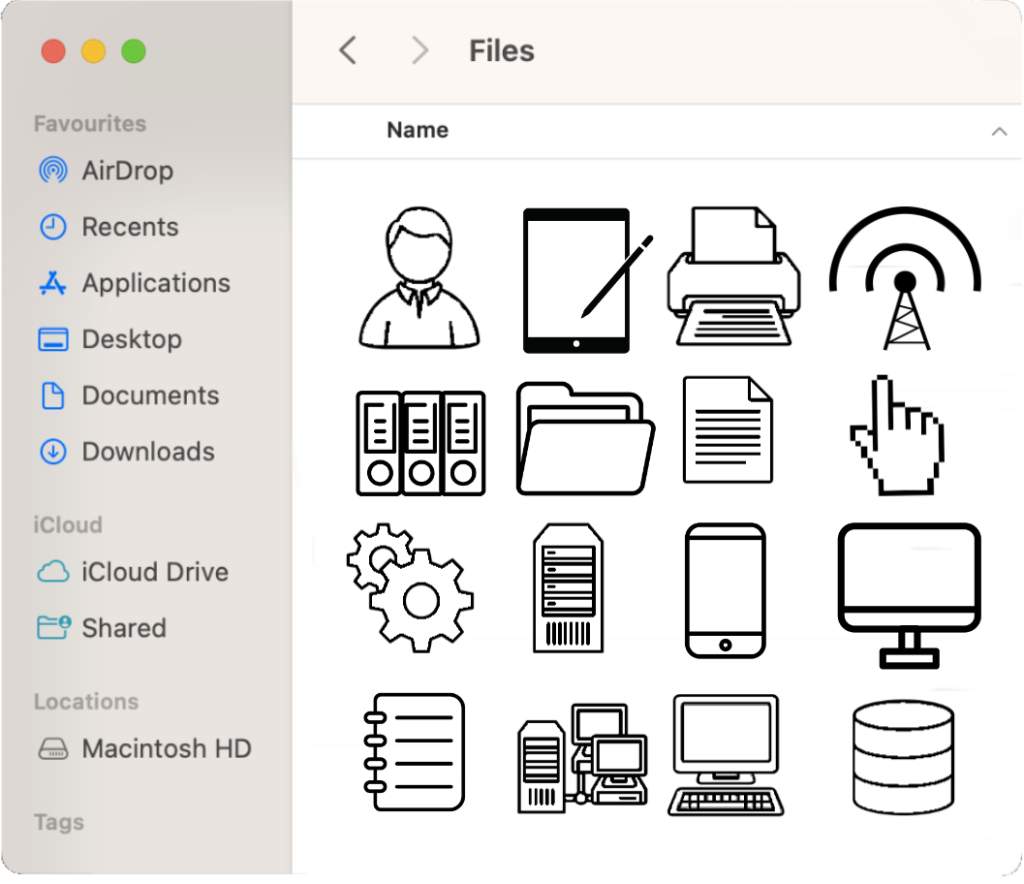The width and height of the screenshot is (1024, 884).
Task: Select the pixelated pointing hand cursor icon
Action: [x=897, y=435]
